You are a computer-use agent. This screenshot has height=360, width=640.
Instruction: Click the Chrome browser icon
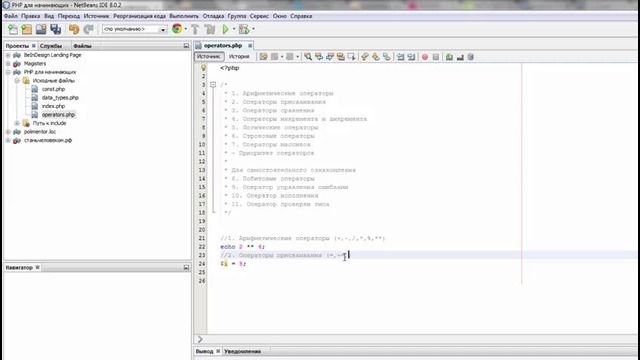tap(177, 29)
